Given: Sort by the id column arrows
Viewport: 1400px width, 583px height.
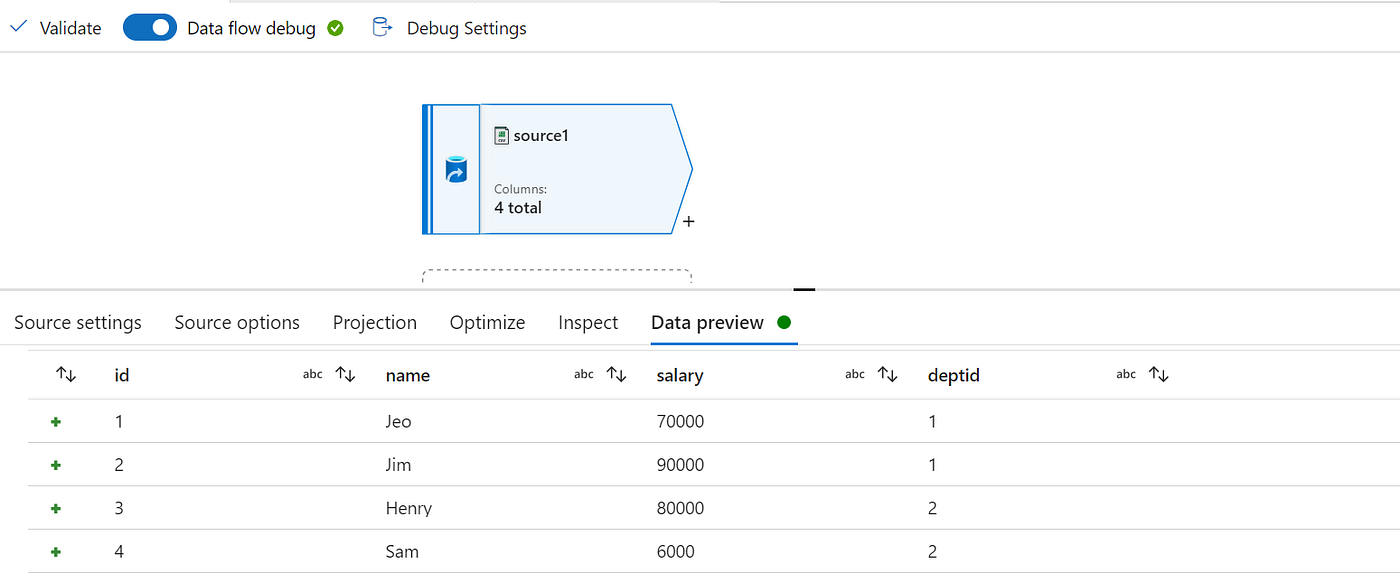Looking at the screenshot, I should [x=346, y=375].
